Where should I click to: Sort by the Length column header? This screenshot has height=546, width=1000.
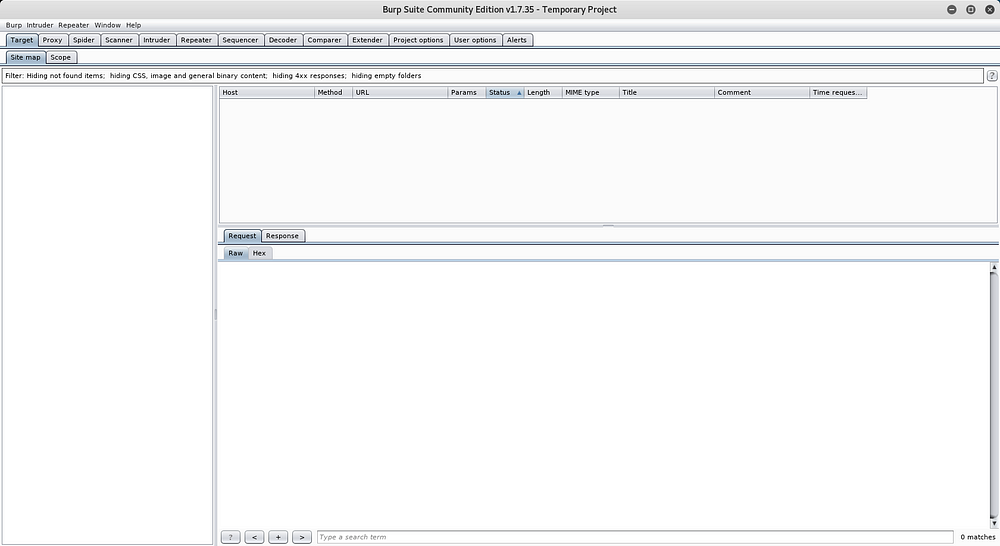[543, 92]
